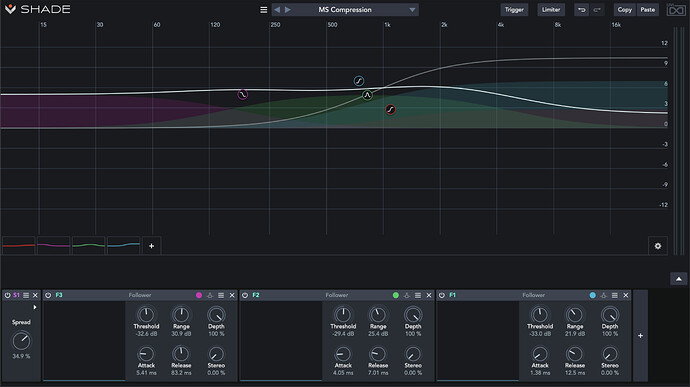
Task: Open the F1 follower options menu
Action: click(x=615, y=295)
